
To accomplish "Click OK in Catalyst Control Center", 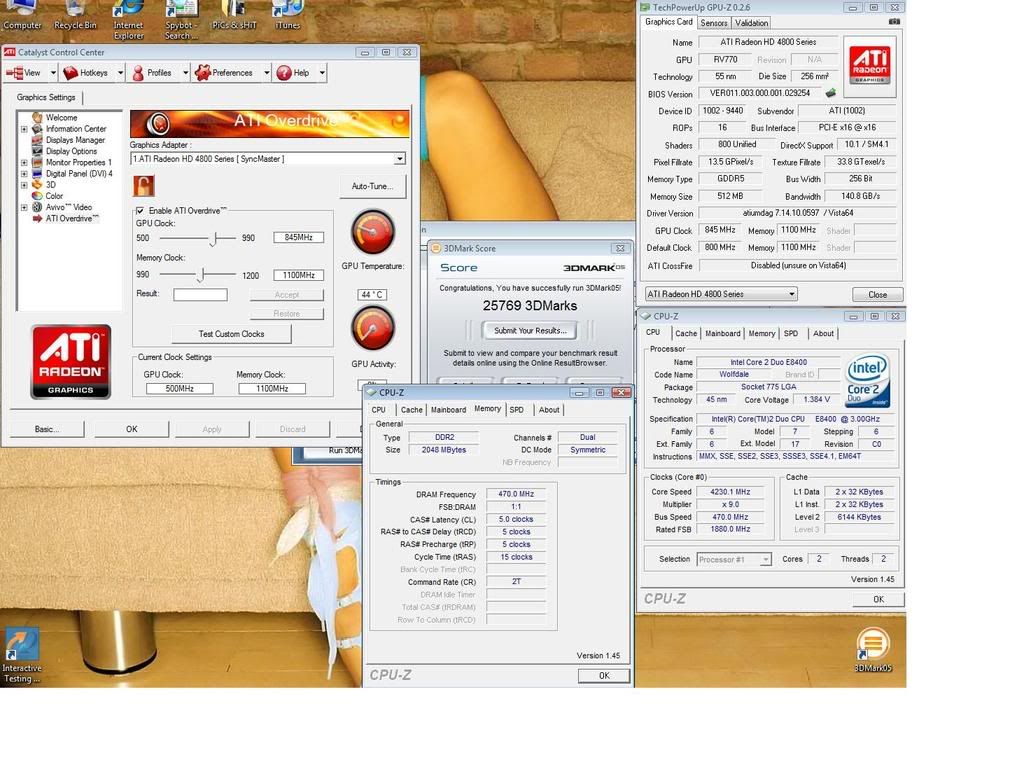I will [131, 429].
